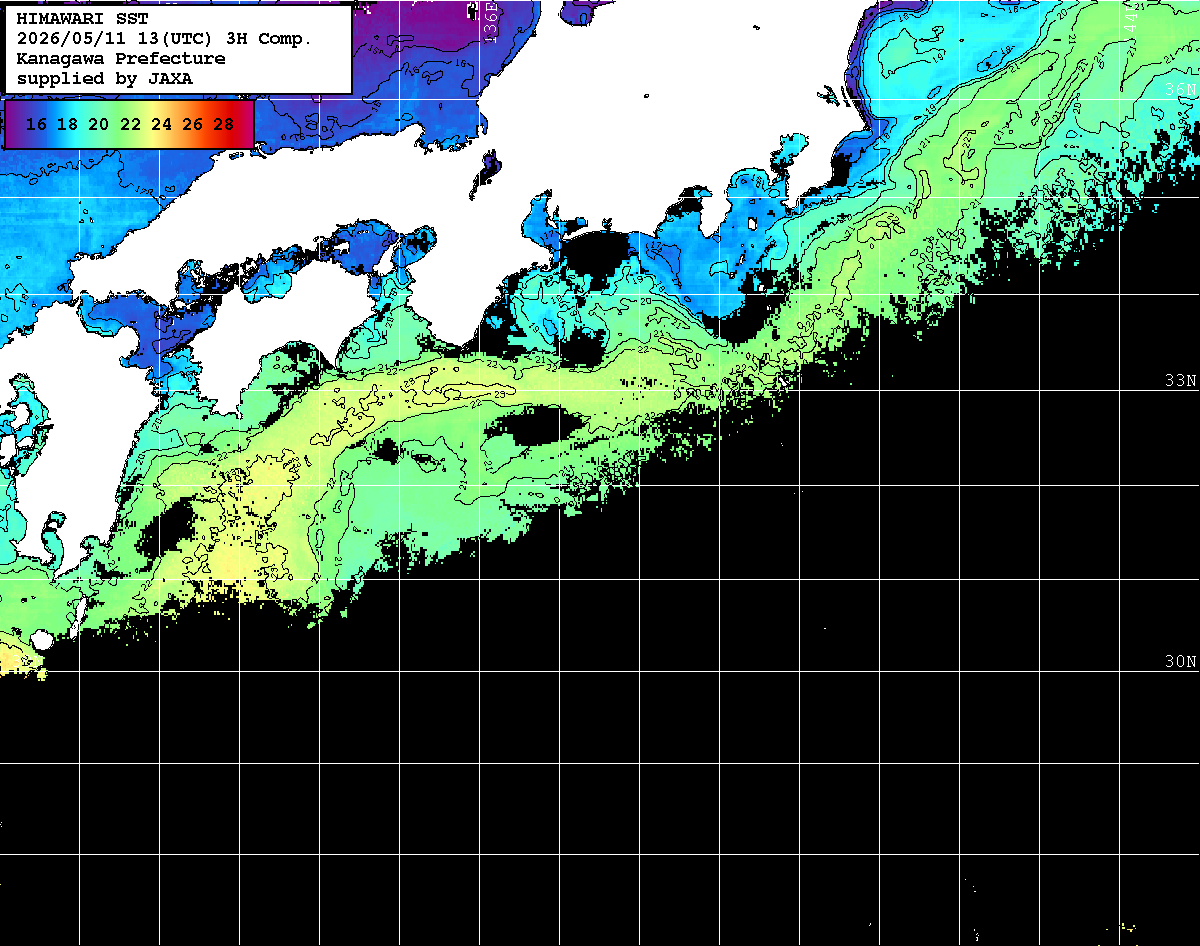Click the 33N latitude label

[x=1181, y=381]
